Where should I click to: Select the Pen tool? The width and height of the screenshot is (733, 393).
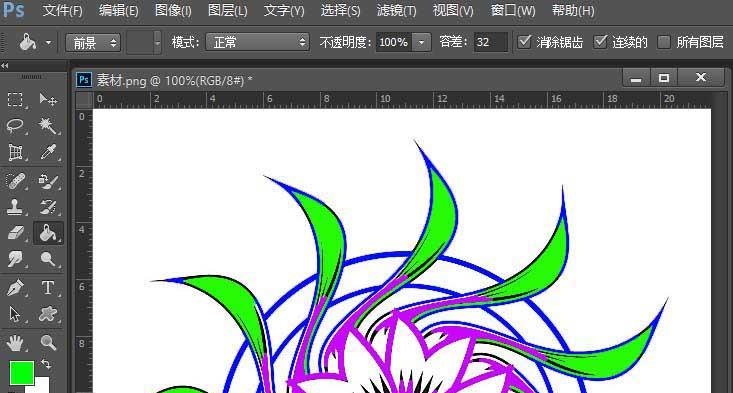(x=15, y=288)
